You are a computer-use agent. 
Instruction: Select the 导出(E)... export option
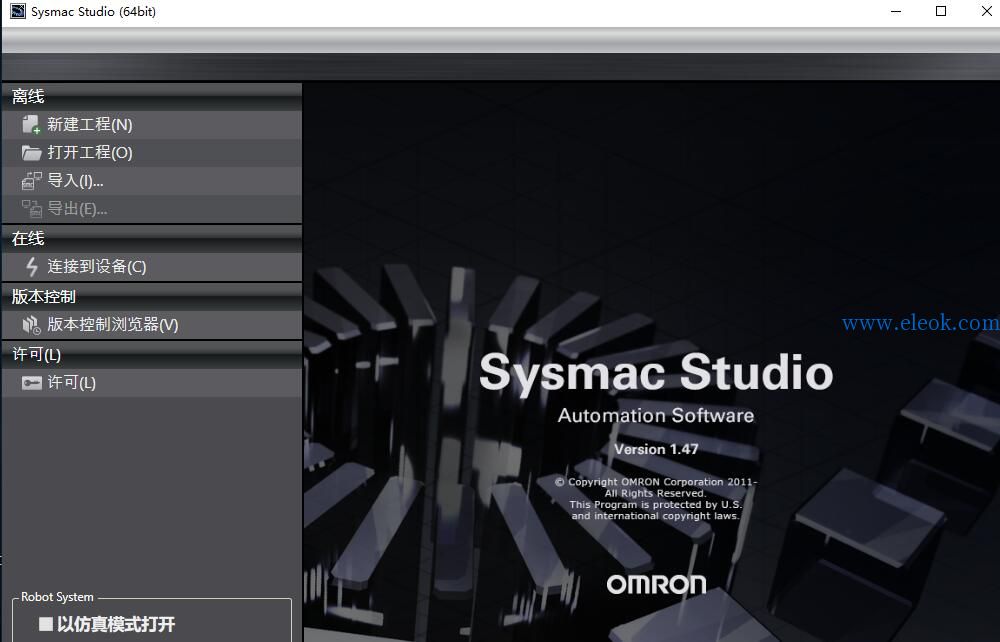(152, 209)
